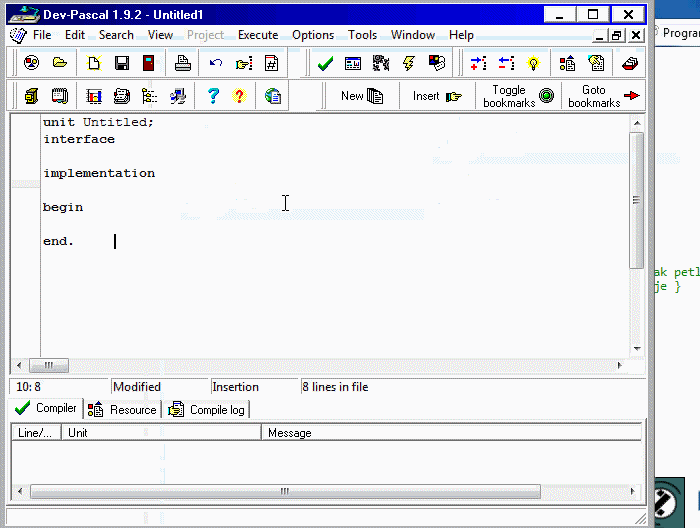Click the open folder icon in toolbar
This screenshot has height=528, width=700.
60,63
